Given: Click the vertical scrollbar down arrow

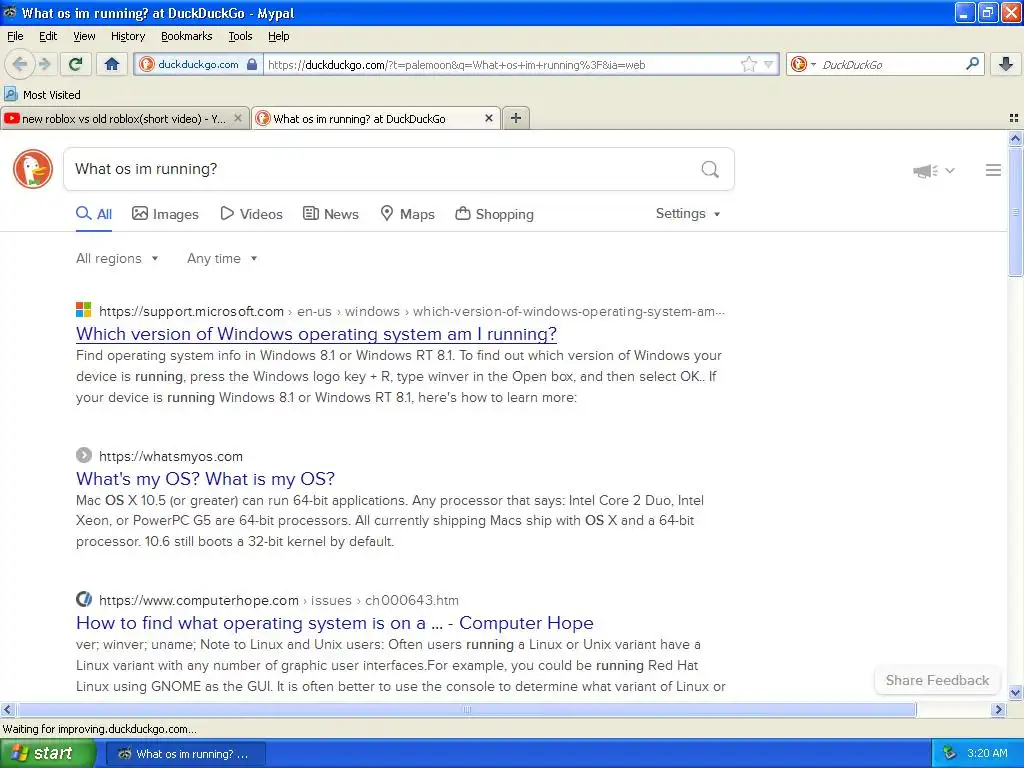Looking at the screenshot, I should point(1015,692).
